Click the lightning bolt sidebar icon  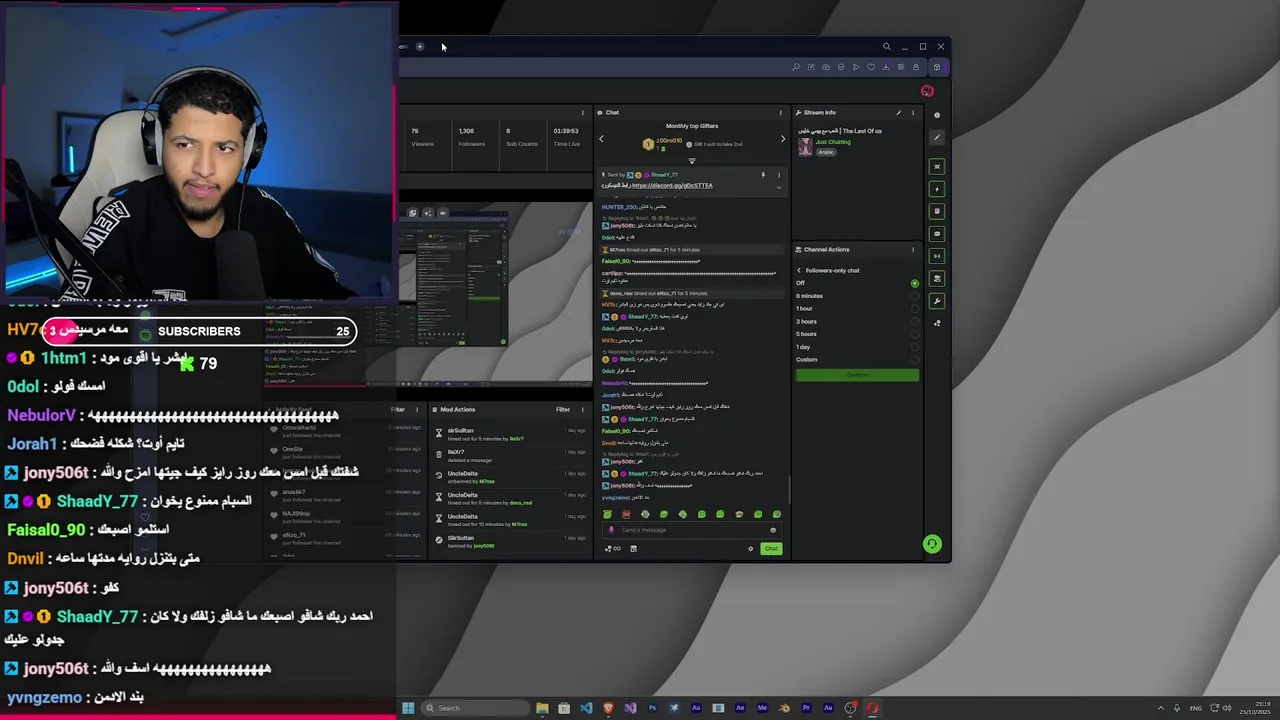937,188
